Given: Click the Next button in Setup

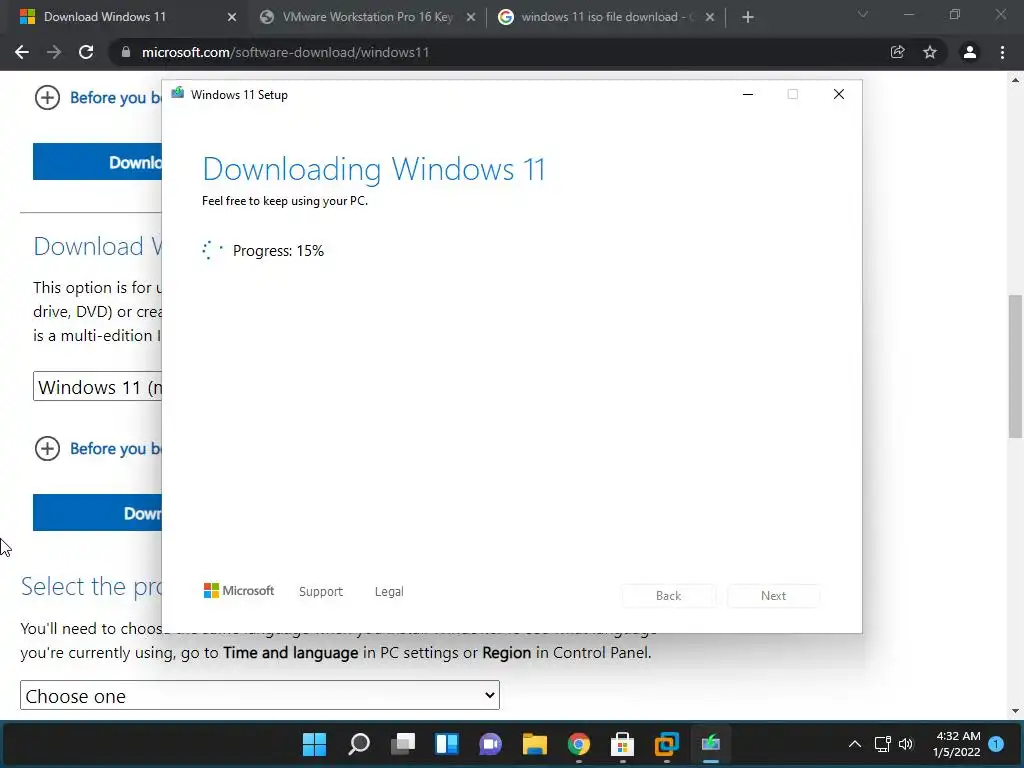Looking at the screenshot, I should point(773,596).
